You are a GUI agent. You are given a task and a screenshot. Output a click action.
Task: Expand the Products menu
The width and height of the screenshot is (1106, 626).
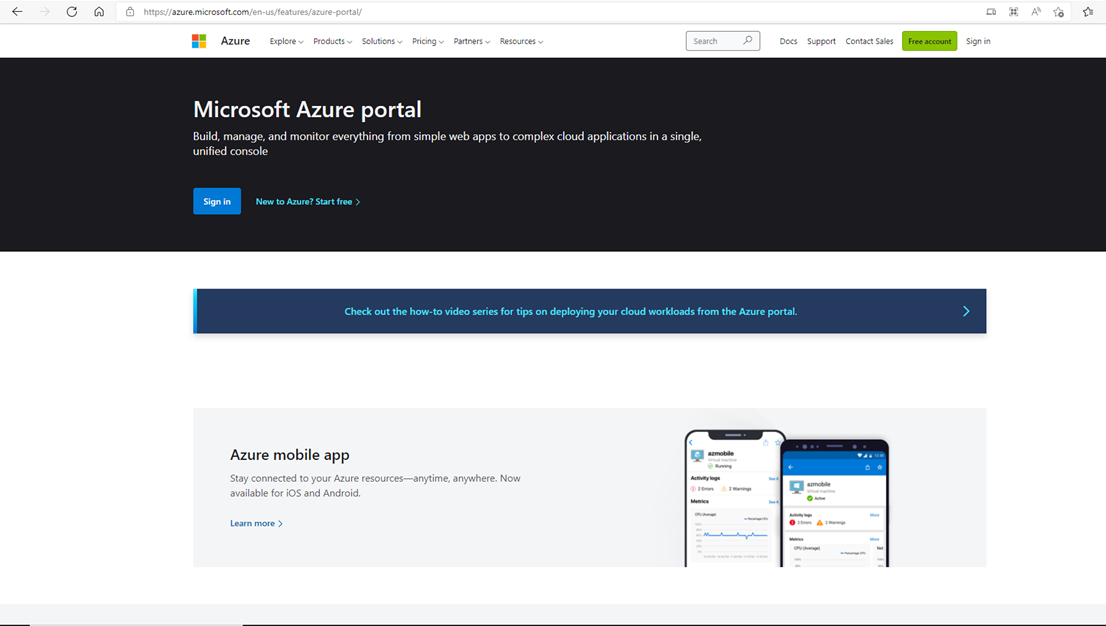(332, 41)
